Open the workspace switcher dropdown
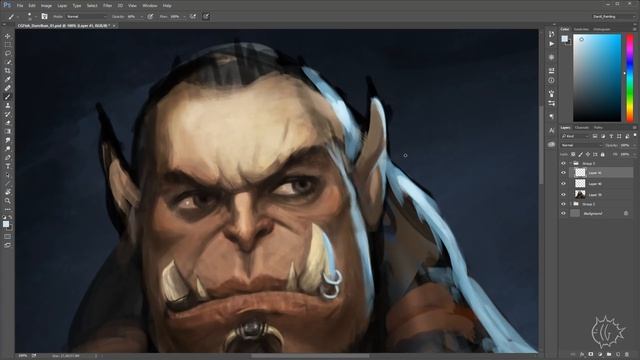 tap(613, 17)
